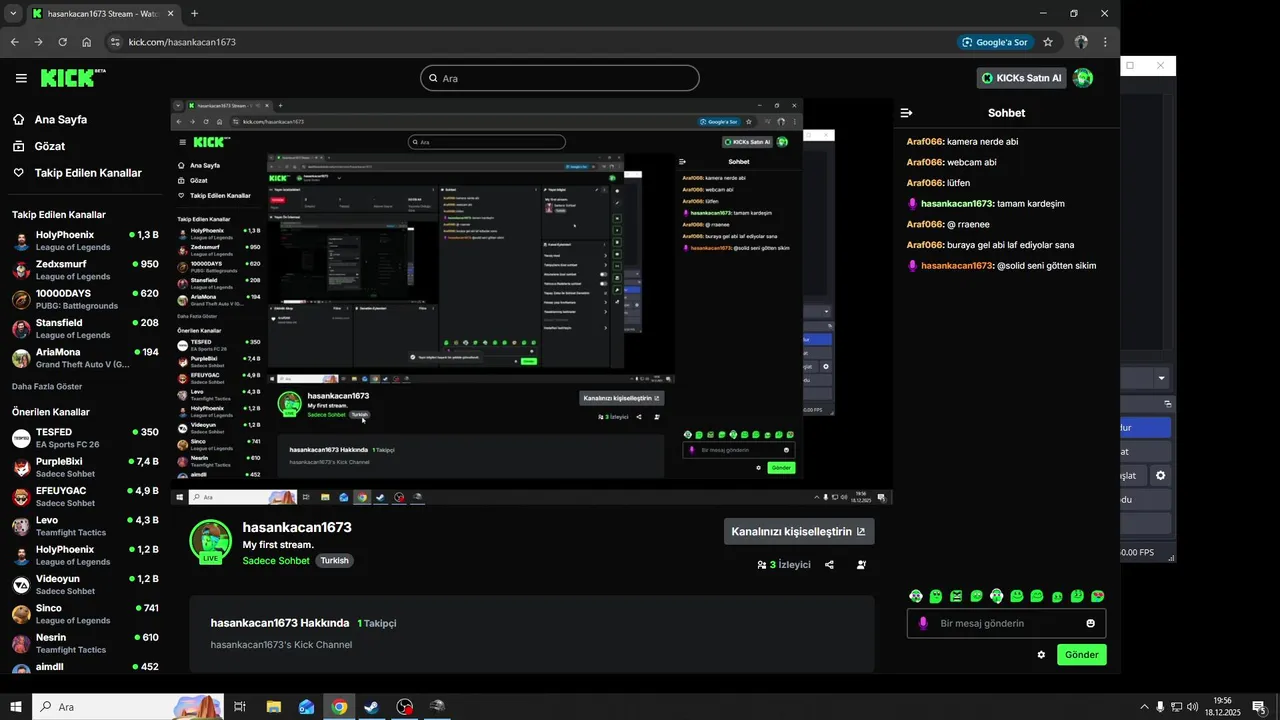This screenshot has width=1280, height=720.
Task: Open TESFED recommended channel
Action: 85,438
